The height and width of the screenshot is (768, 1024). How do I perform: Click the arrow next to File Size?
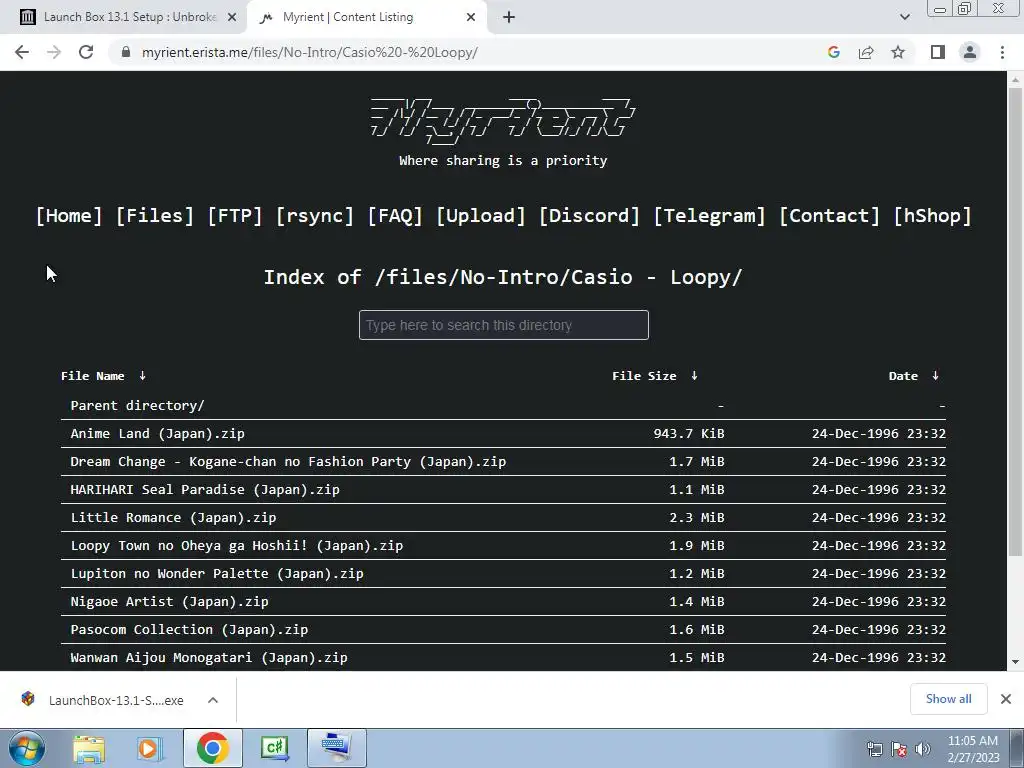click(694, 376)
